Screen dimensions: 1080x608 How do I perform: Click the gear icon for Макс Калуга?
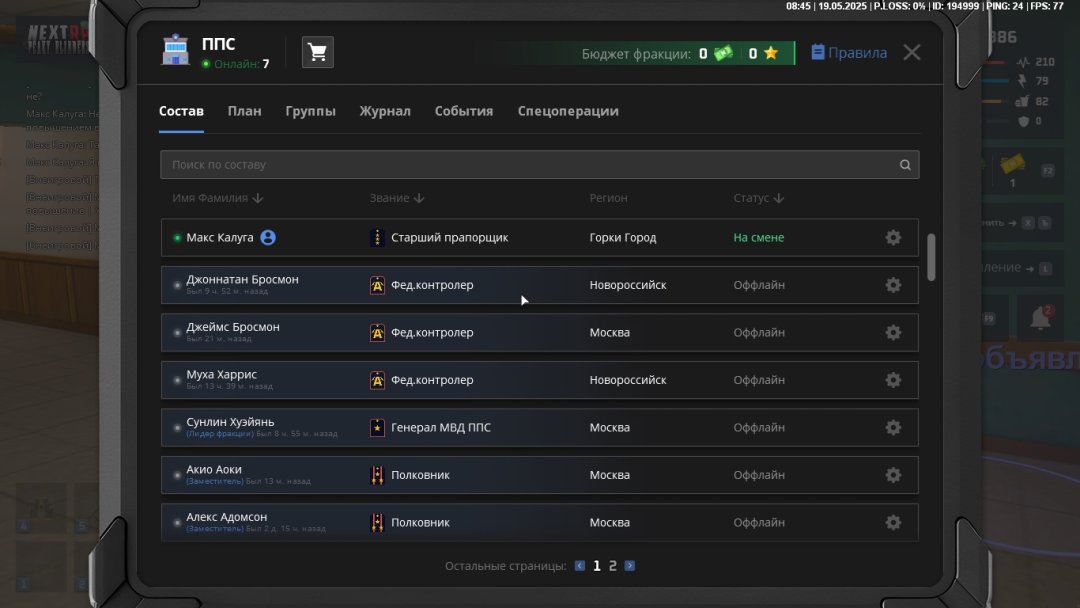[893, 238]
